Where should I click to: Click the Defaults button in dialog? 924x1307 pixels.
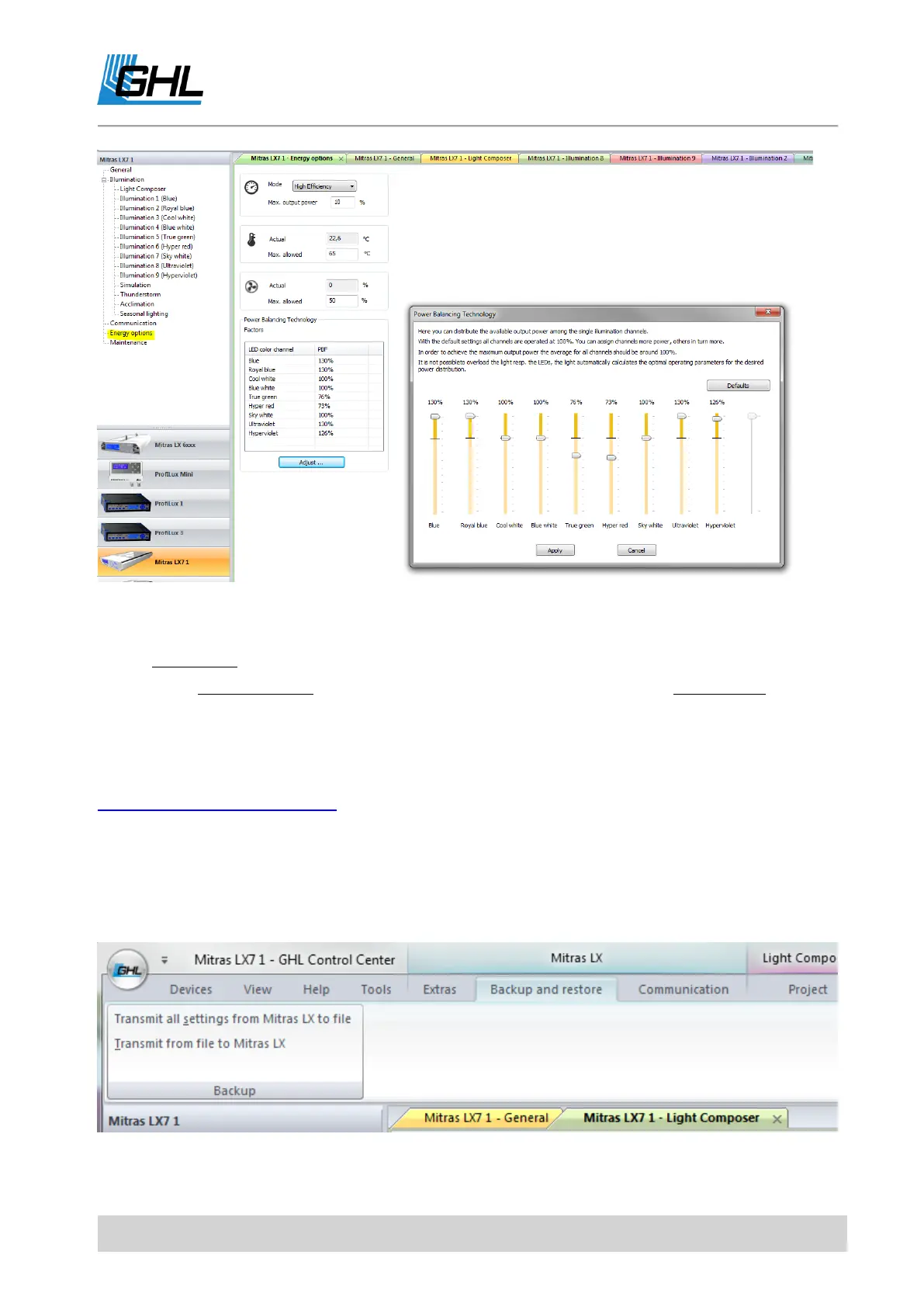[x=738, y=386]
